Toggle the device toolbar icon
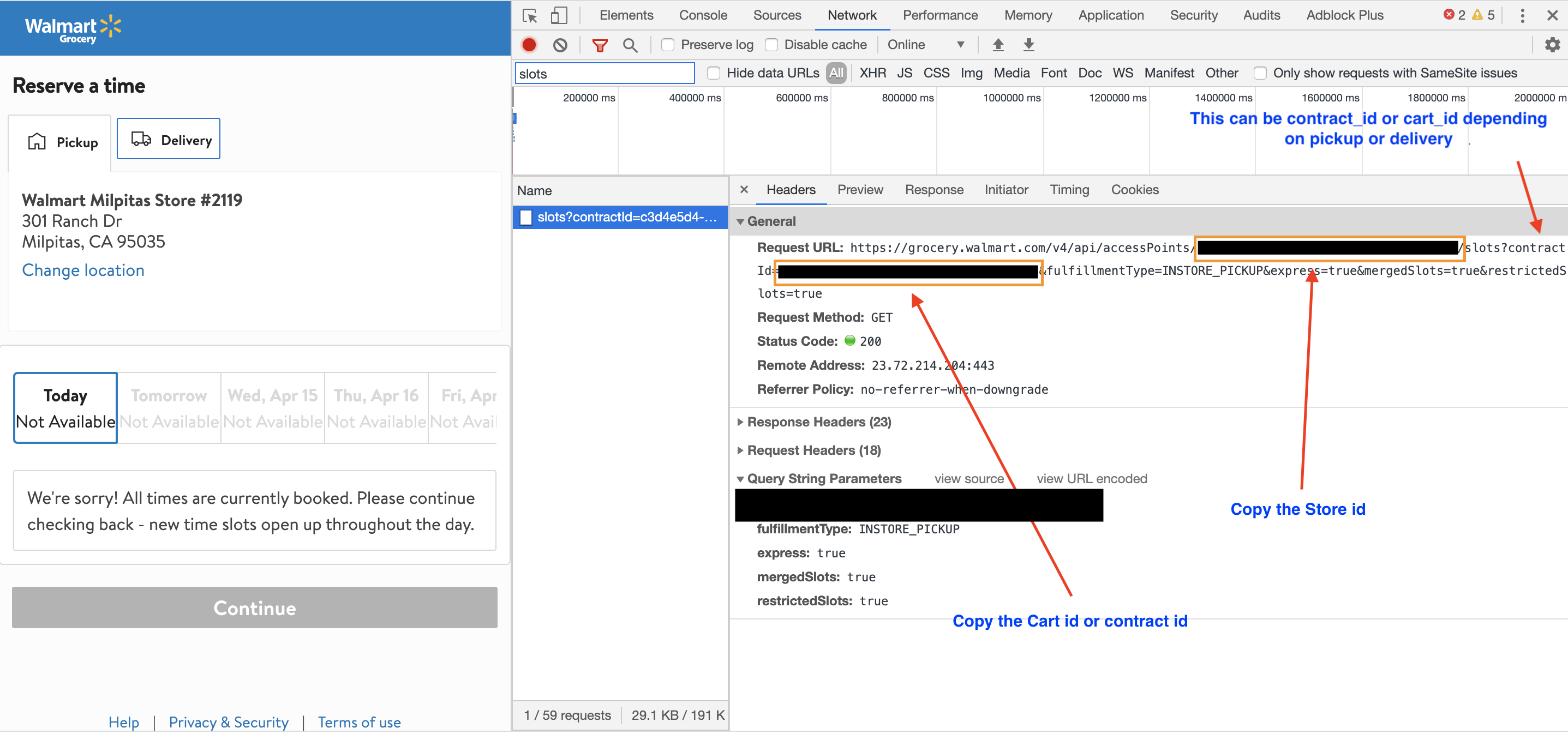 [x=558, y=15]
